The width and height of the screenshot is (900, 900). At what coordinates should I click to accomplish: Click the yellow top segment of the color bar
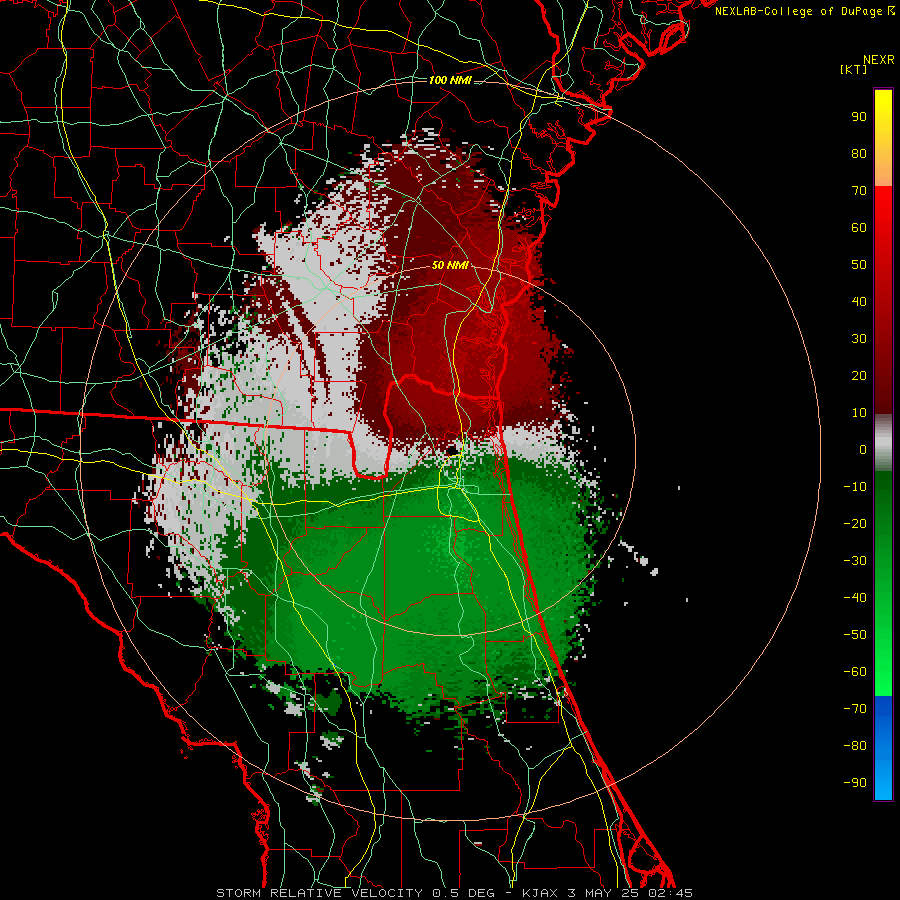click(x=883, y=138)
